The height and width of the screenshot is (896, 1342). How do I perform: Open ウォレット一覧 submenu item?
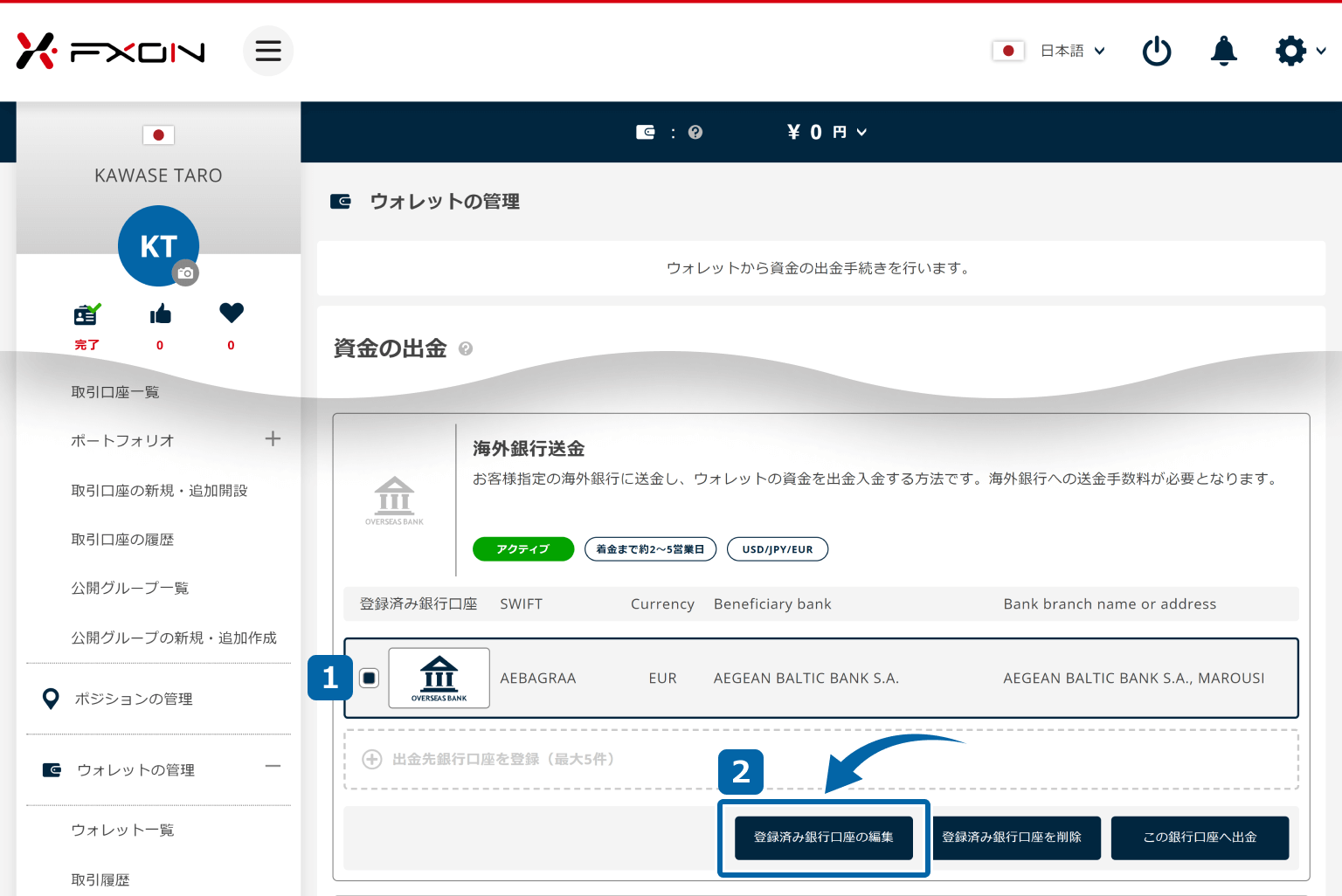tap(122, 830)
